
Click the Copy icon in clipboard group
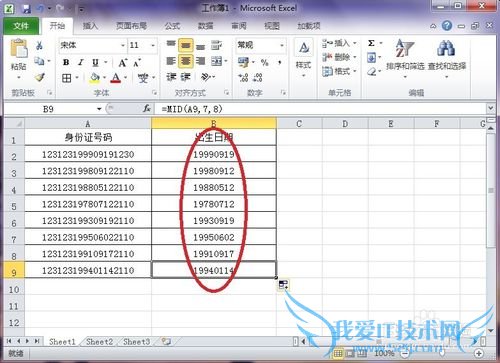coord(39,61)
